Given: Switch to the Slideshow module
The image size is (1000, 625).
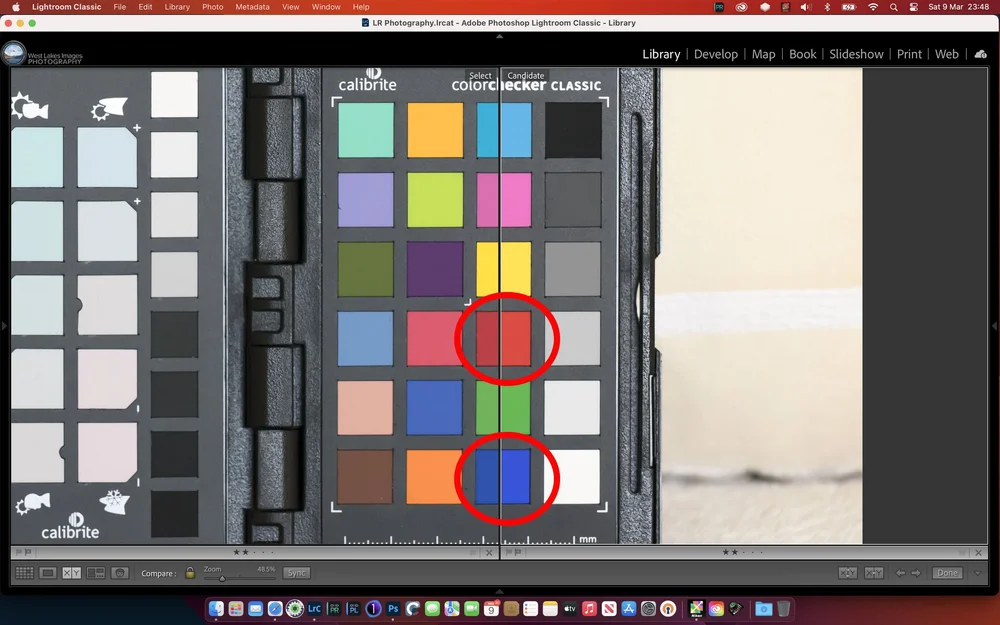Looking at the screenshot, I should coord(856,54).
